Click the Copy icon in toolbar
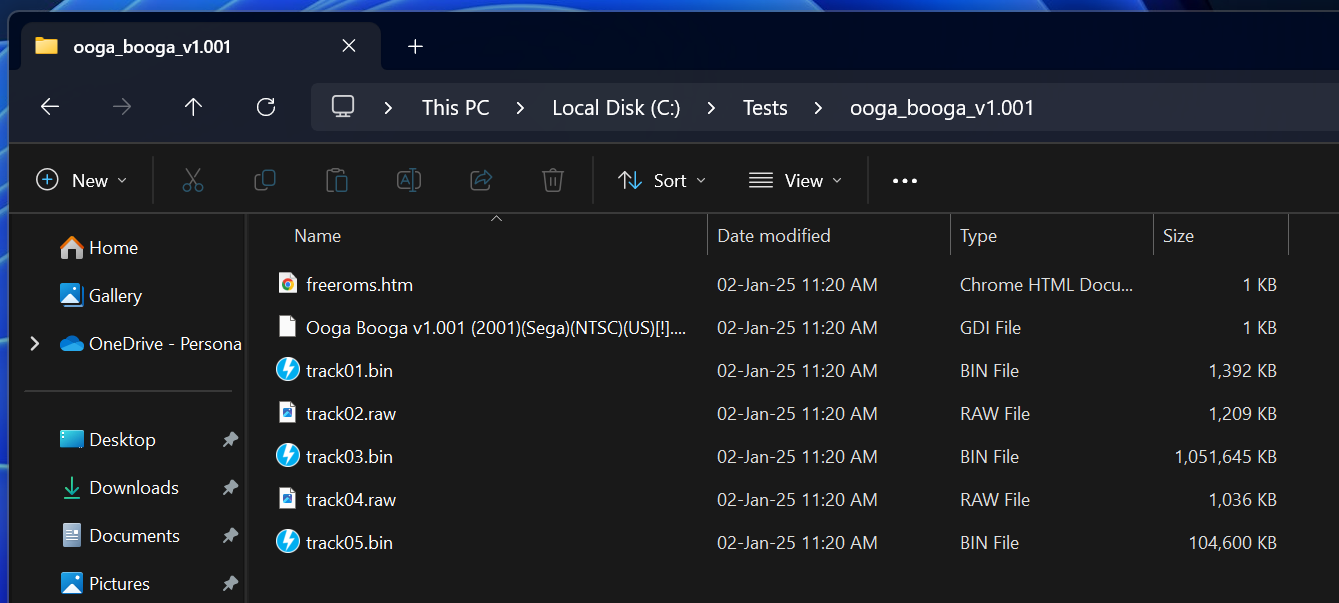 tap(265, 180)
